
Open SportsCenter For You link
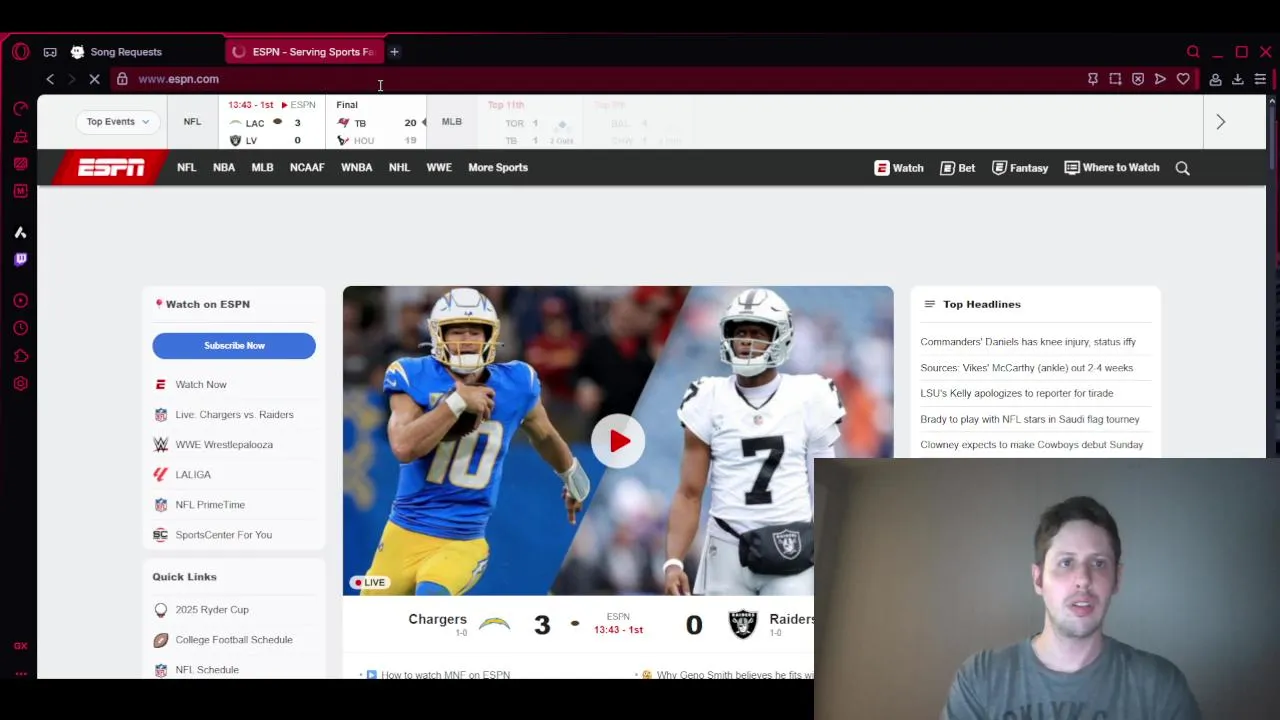tap(223, 534)
